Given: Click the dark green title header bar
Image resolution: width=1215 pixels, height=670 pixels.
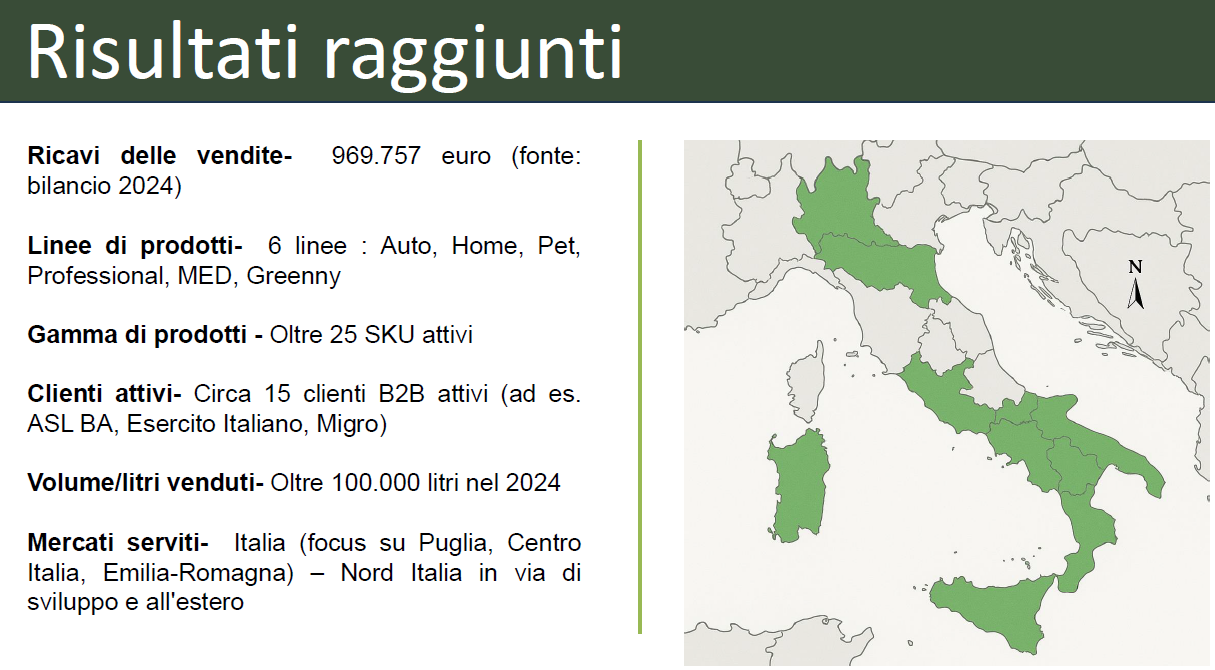Looking at the screenshot, I should [900, 50].
